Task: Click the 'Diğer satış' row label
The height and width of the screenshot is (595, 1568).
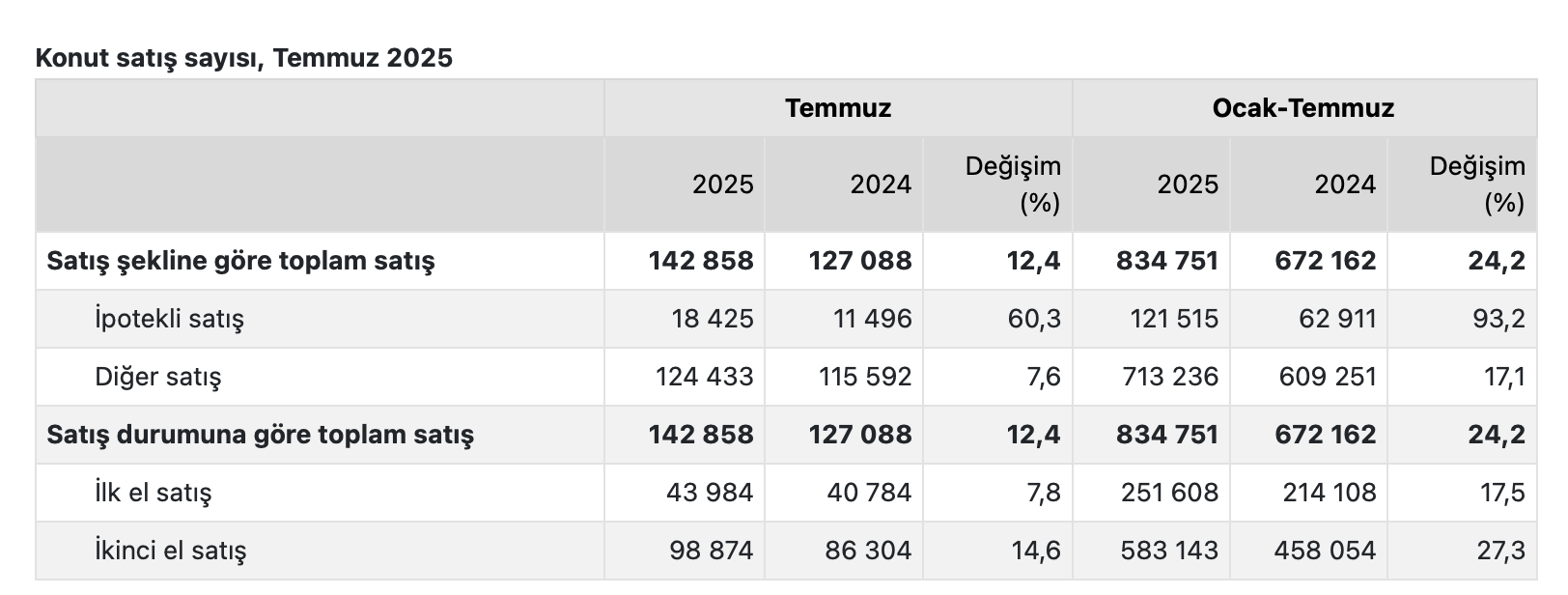Action: (x=157, y=377)
